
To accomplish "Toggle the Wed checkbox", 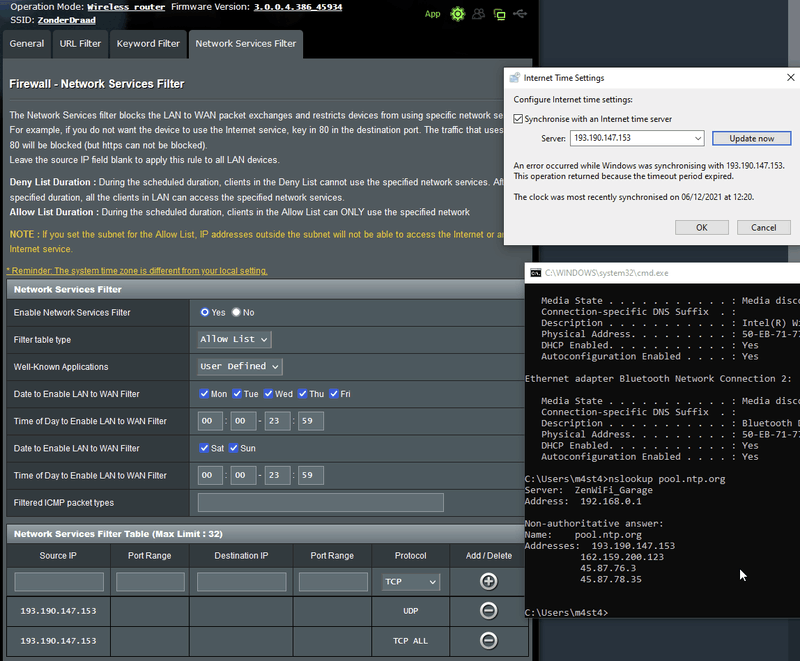I will coord(268,393).
